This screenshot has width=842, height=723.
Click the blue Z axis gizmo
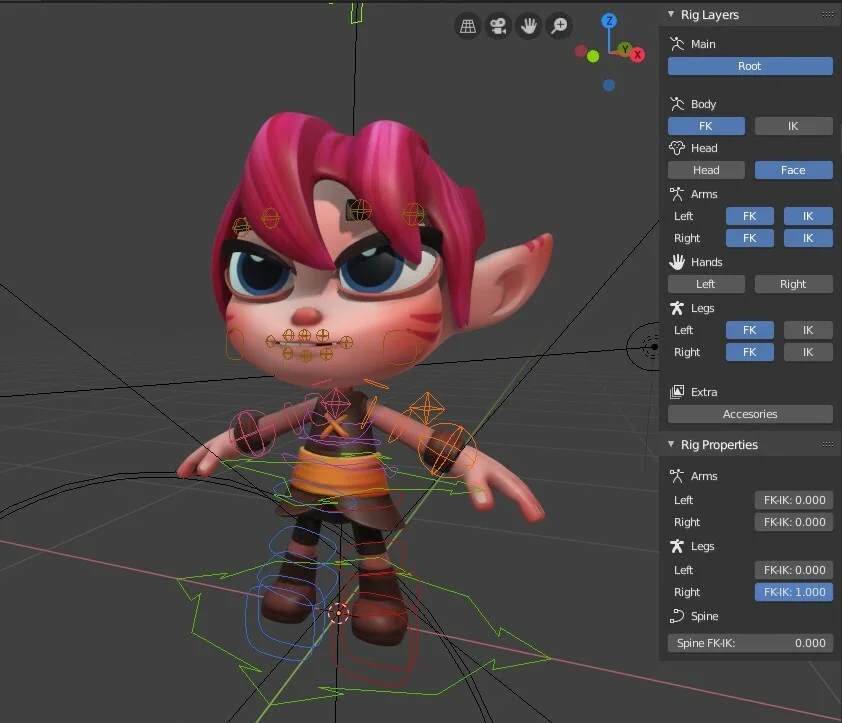click(x=610, y=21)
